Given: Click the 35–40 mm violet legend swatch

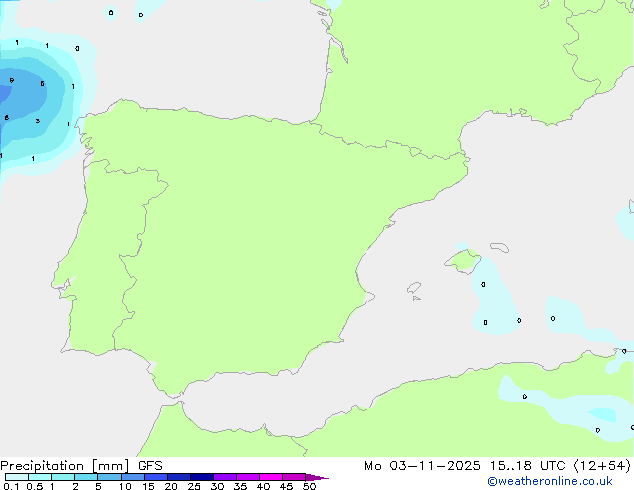Looking at the screenshot, I should pos(248,477).
